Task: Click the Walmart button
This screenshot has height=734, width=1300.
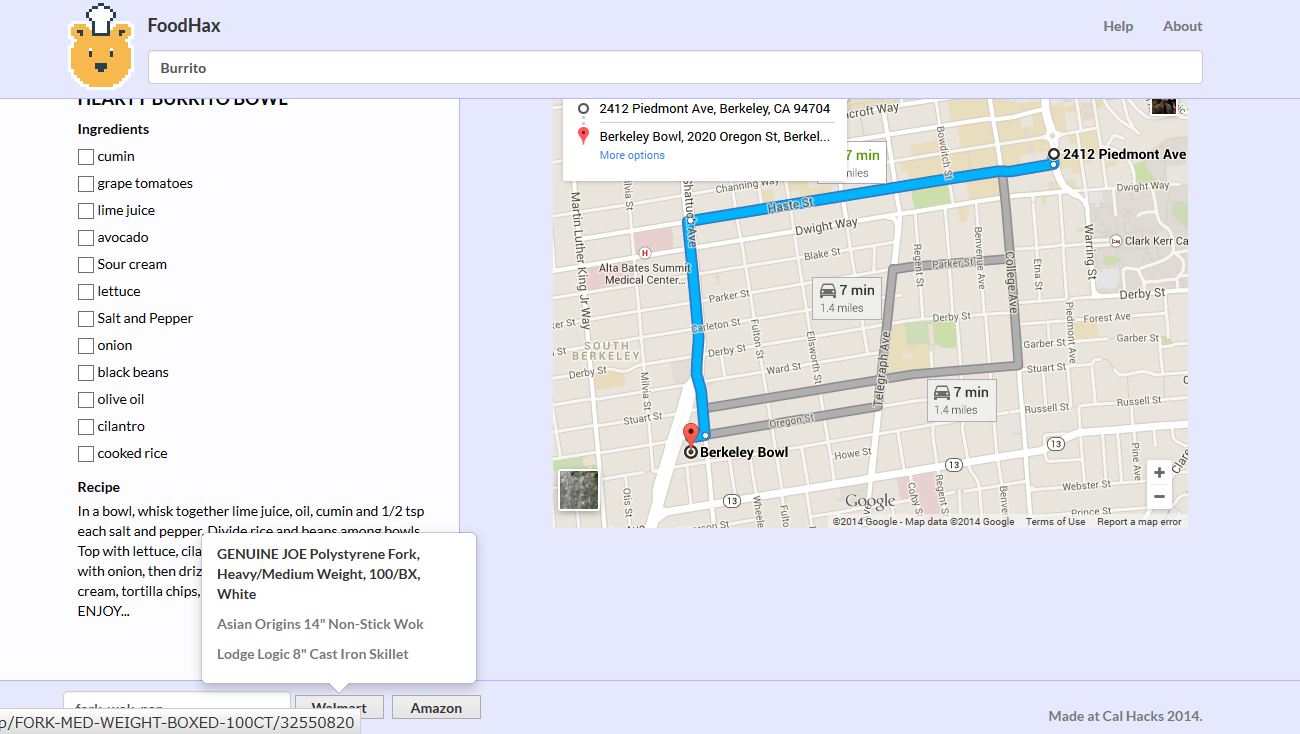Action: click(x=339, y=708)
